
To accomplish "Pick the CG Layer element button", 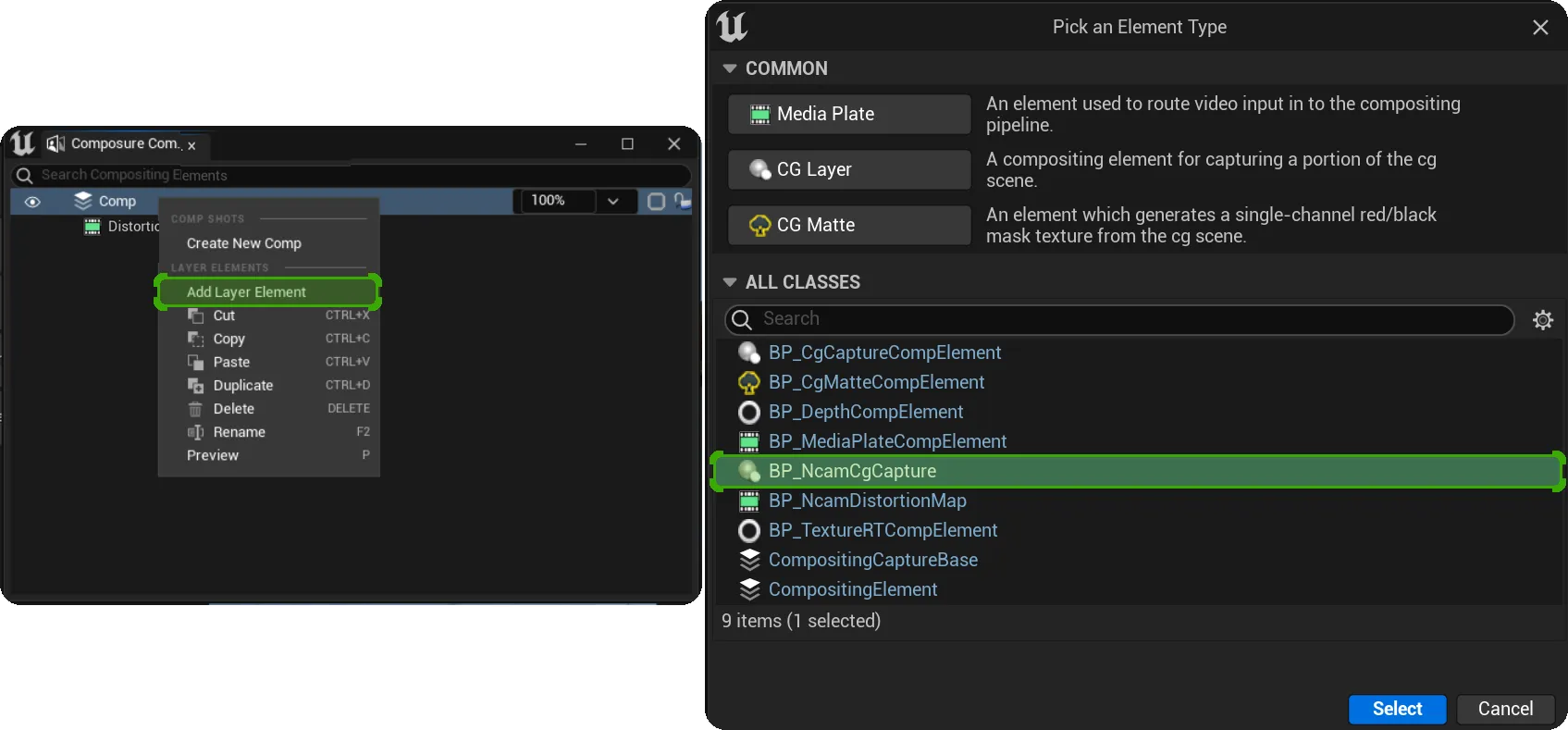I will point(849,169).
